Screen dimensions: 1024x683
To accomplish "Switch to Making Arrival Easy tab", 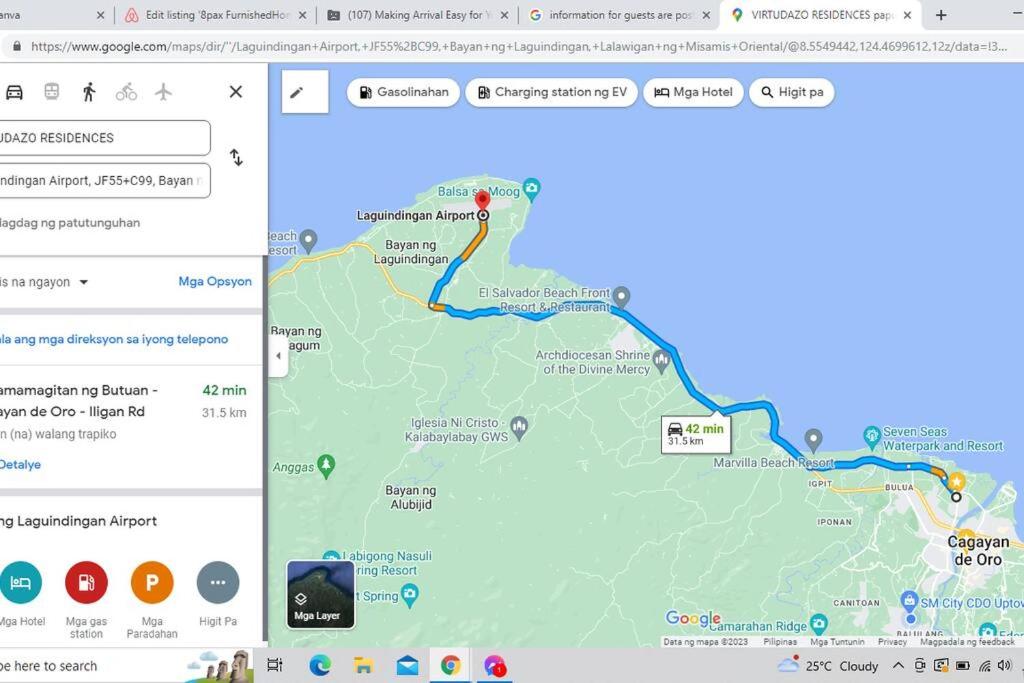I will click(x=418, y=15).
